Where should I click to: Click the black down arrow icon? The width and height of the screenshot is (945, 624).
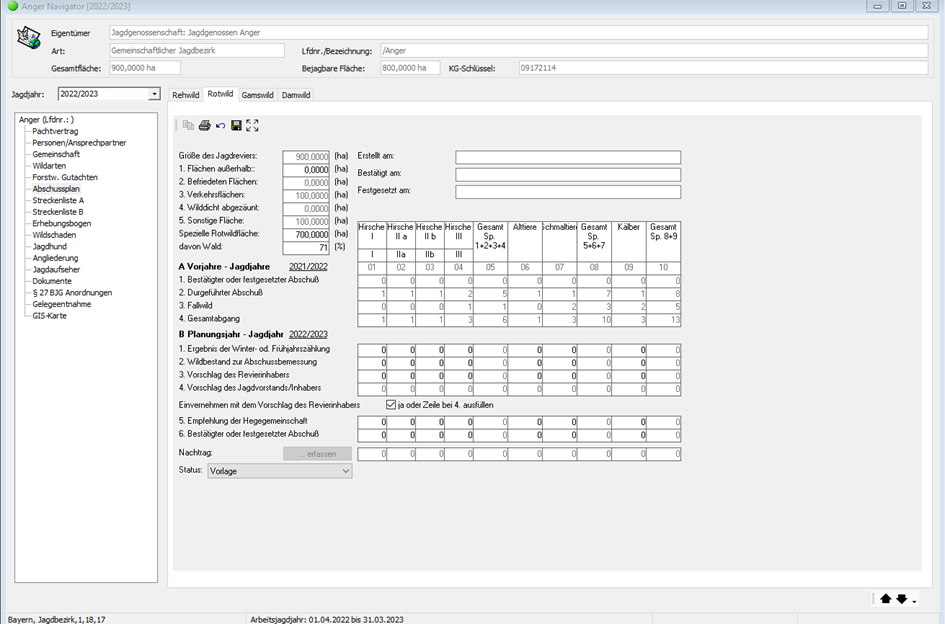point(901,599)
